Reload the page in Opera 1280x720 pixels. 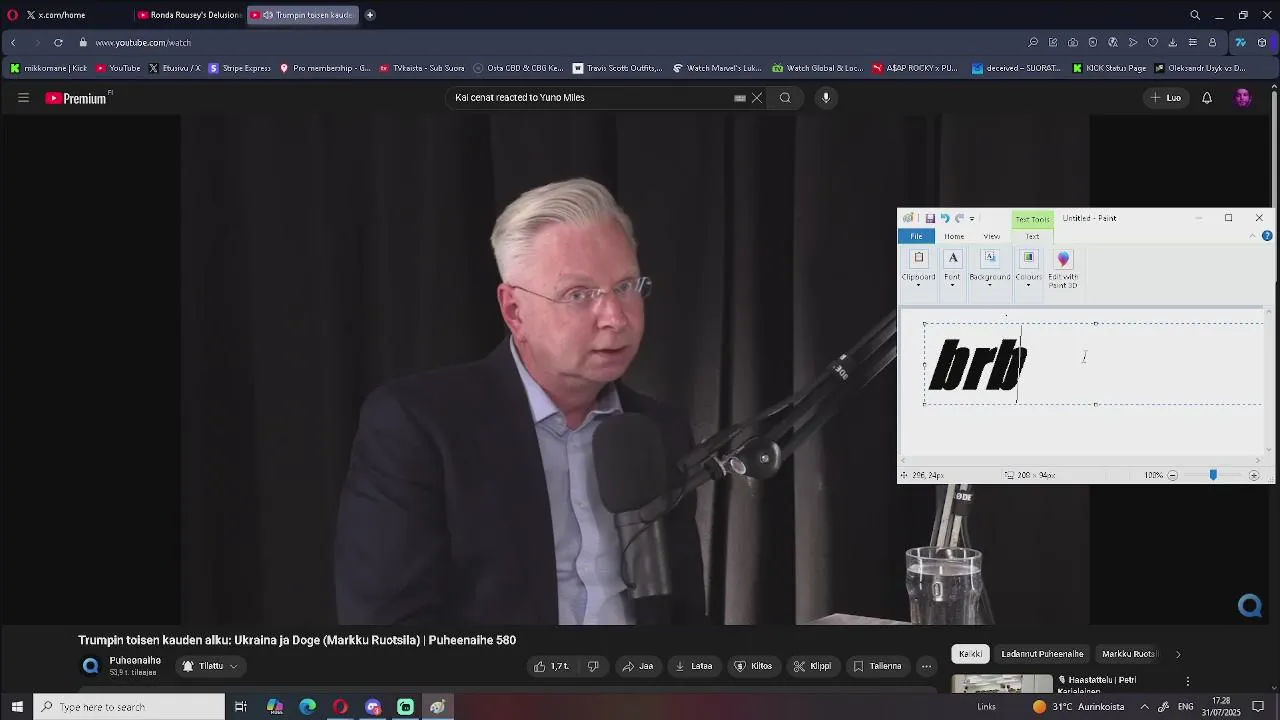coord(58,43)
